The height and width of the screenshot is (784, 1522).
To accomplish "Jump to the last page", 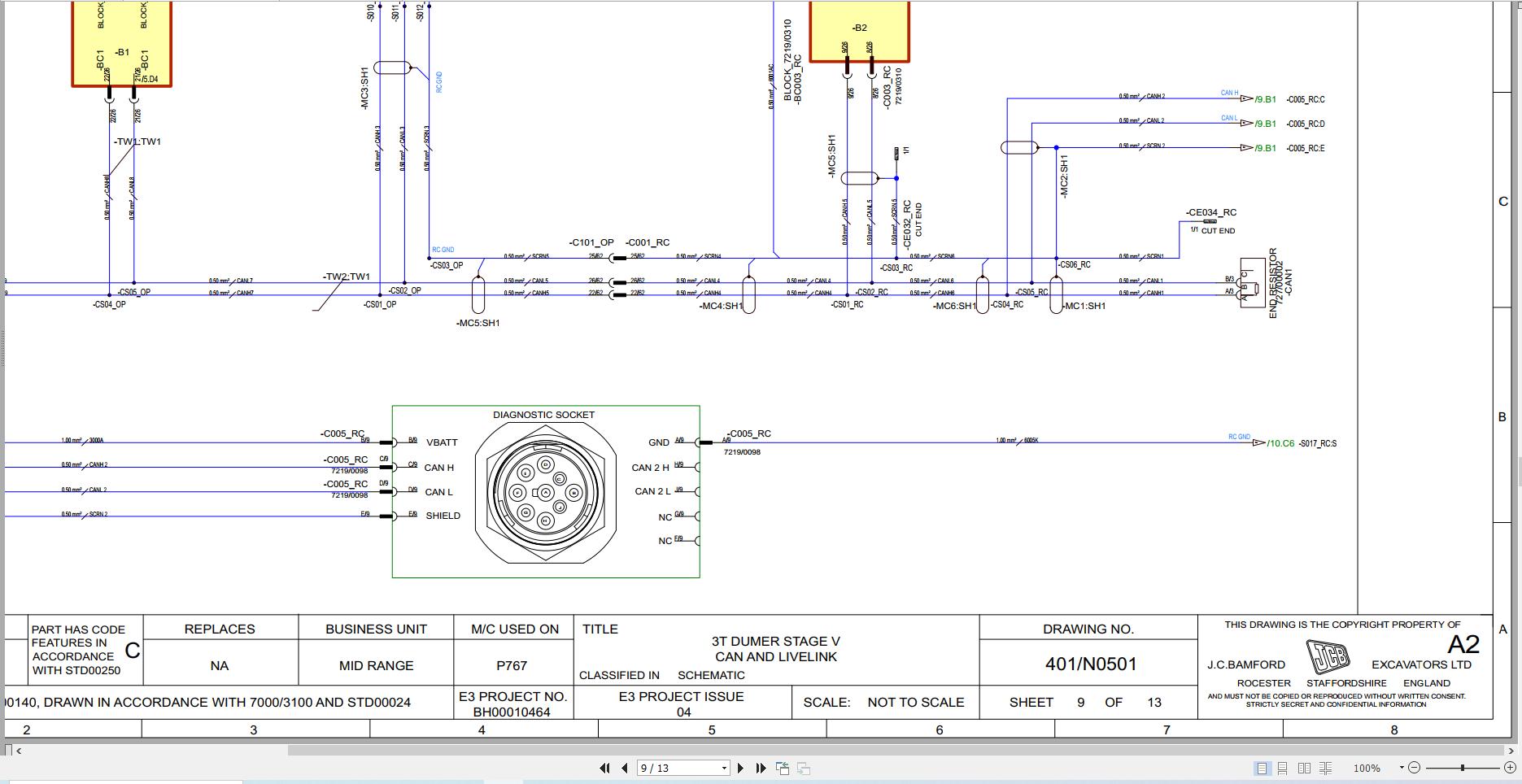I will coord(761,768).
